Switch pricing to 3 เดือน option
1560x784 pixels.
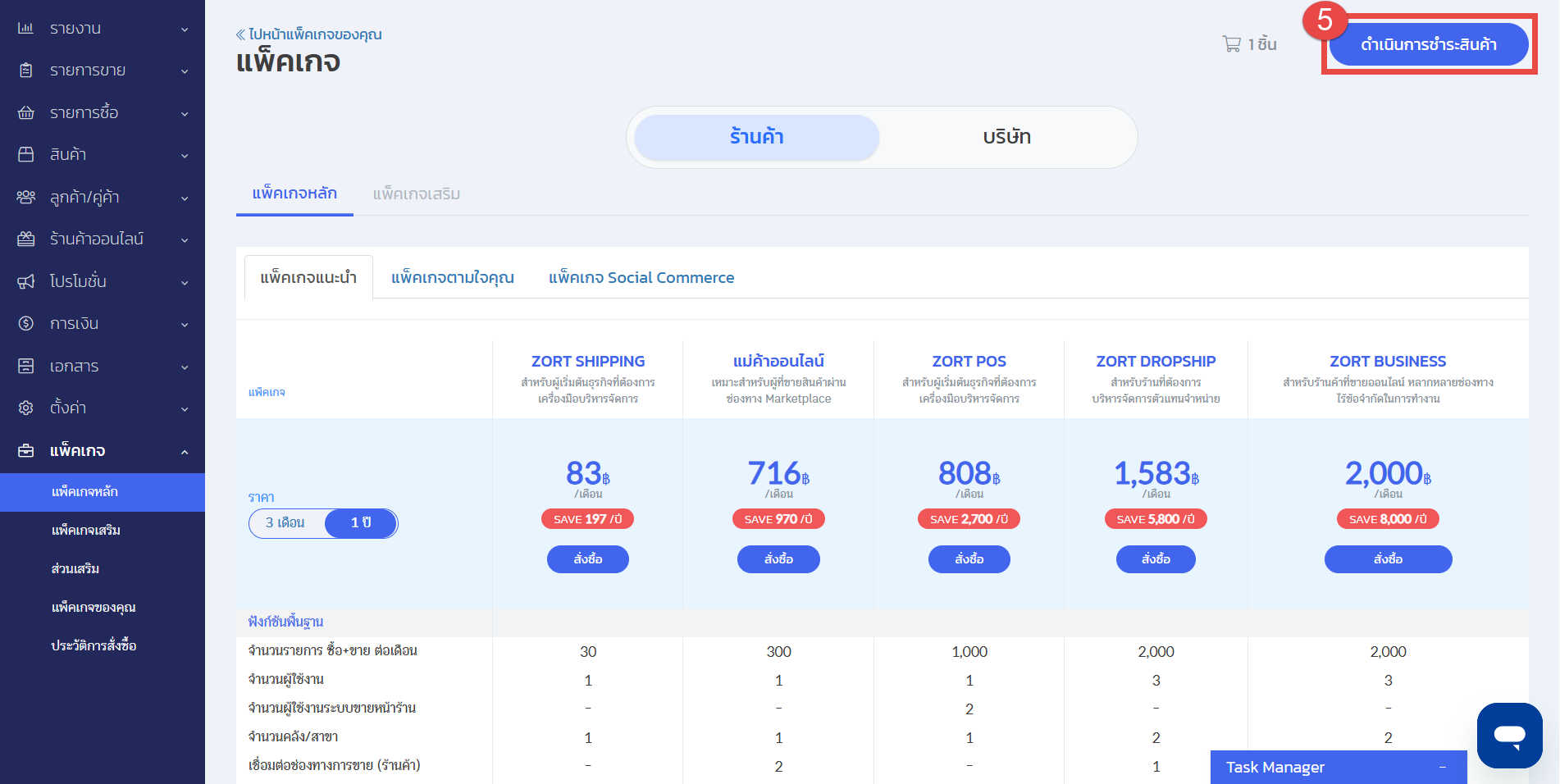[285, 523]
